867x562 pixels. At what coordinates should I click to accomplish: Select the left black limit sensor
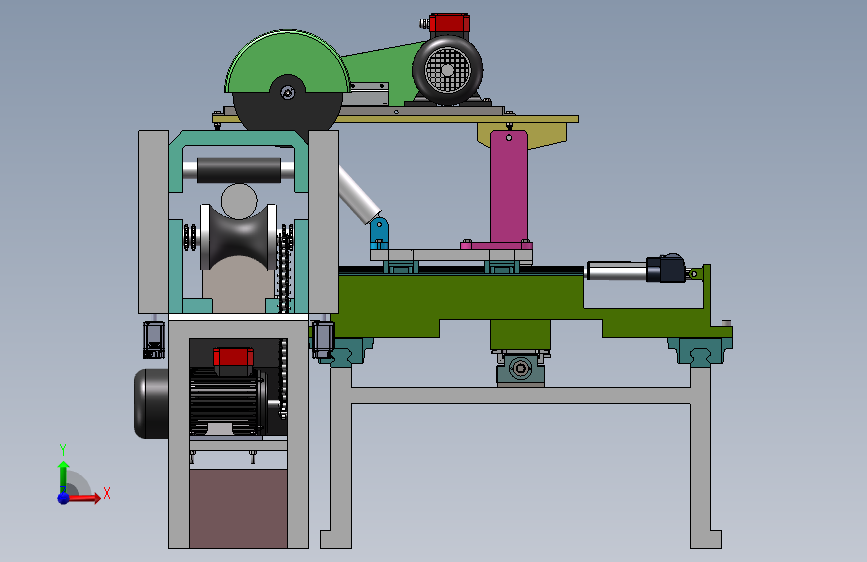154,340
